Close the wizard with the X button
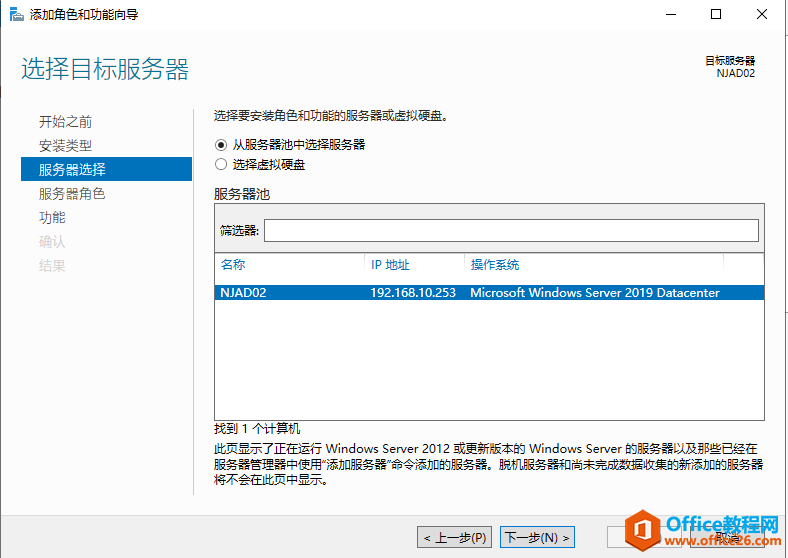The height and width of the screenshot is (558, 788). pyautogui.click(x=762, y=14)
